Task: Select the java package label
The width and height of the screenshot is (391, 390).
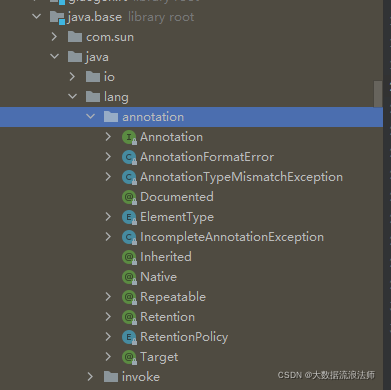Action: 97,57
